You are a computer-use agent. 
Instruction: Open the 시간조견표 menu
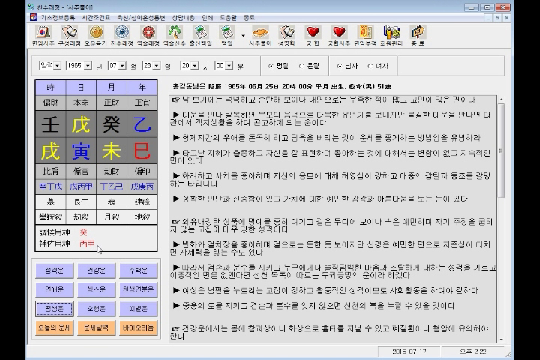click(96, 17)
